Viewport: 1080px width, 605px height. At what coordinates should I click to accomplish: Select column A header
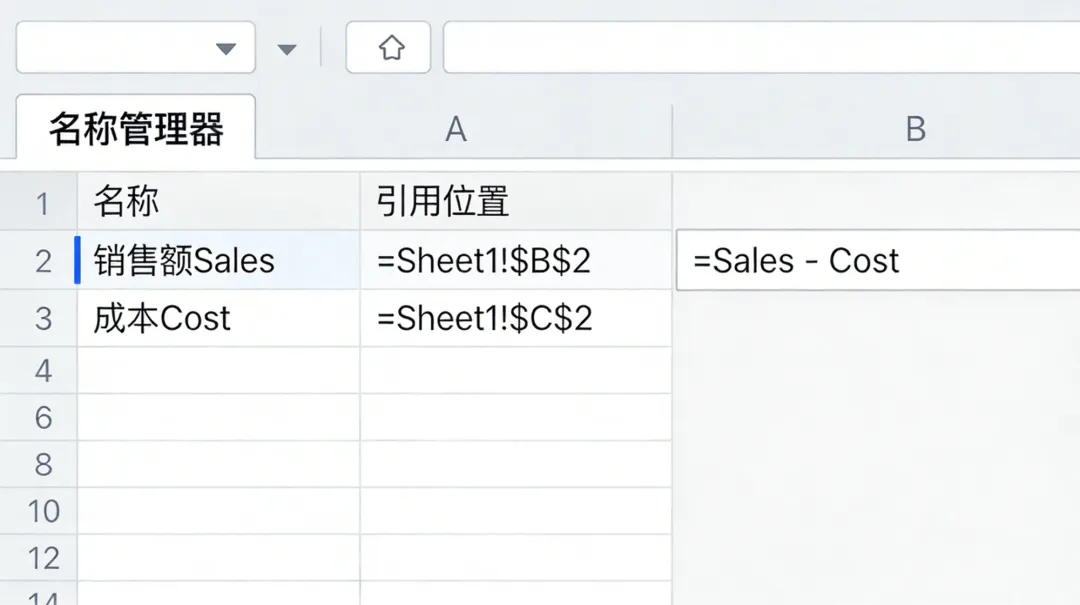[x=456, y=129]
